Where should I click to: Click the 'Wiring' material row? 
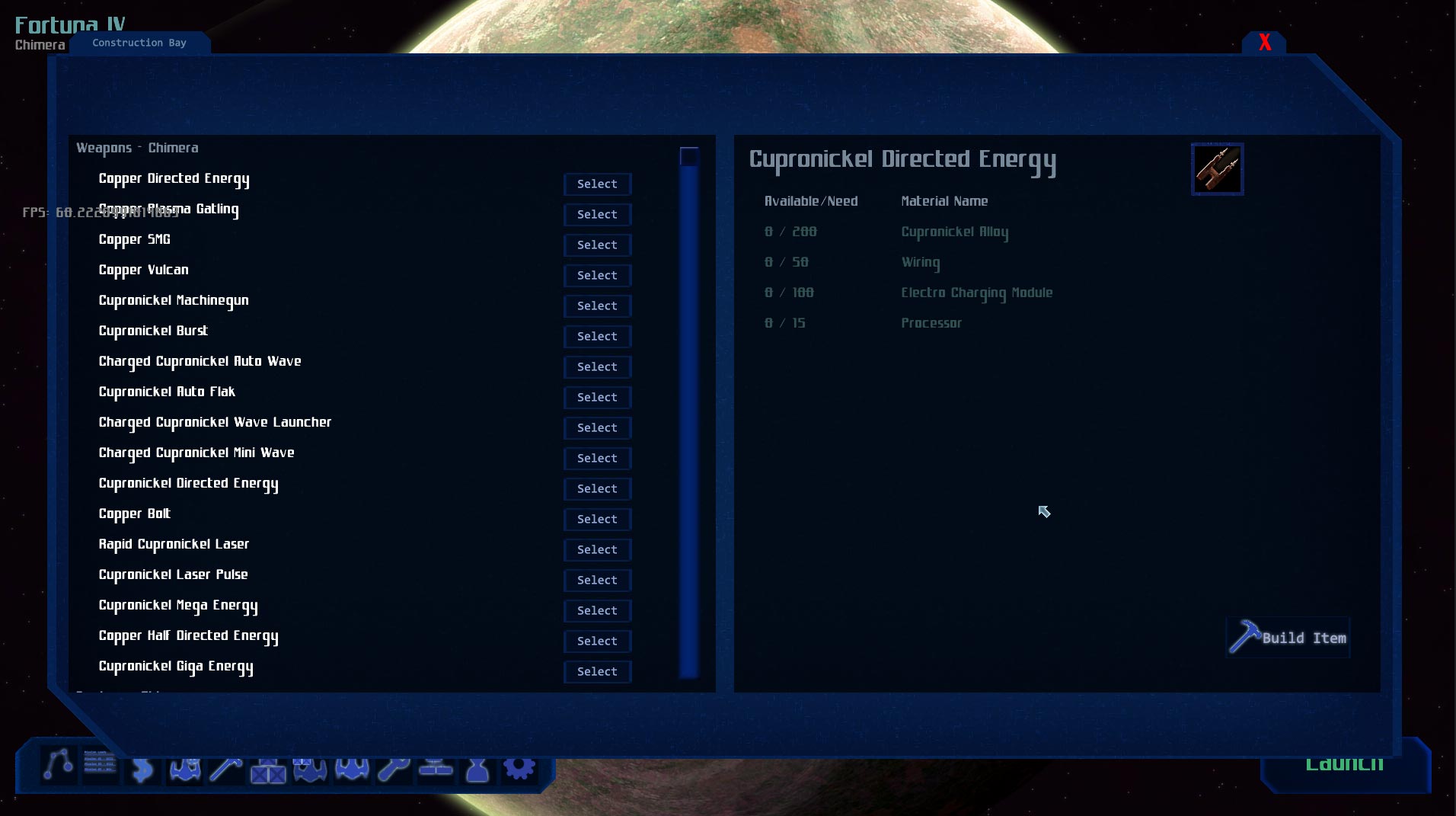tap(921, 263)
